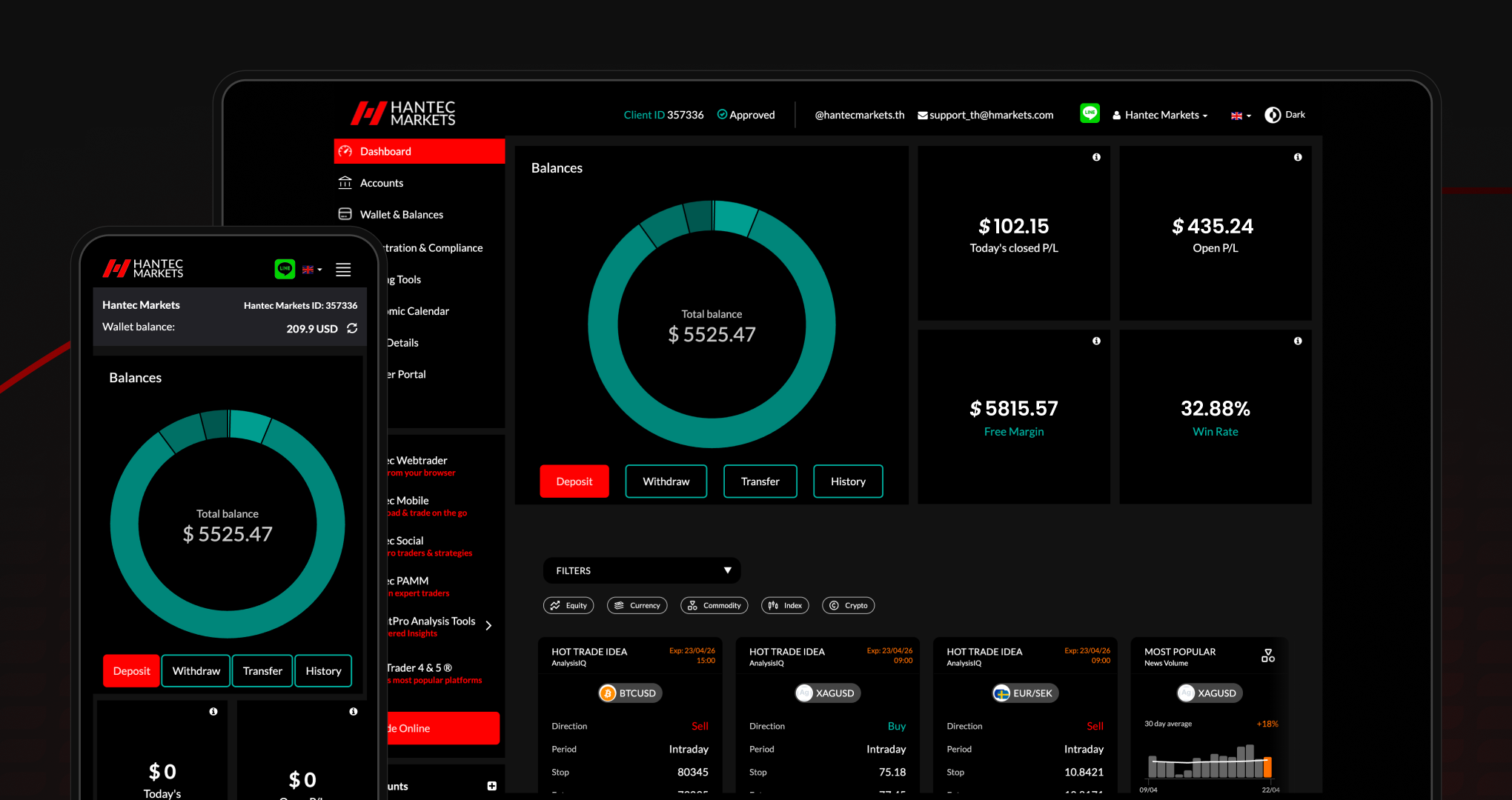1512x800 pixels.
Task: Click the phone Withdraw button
Action: (196, 671)
